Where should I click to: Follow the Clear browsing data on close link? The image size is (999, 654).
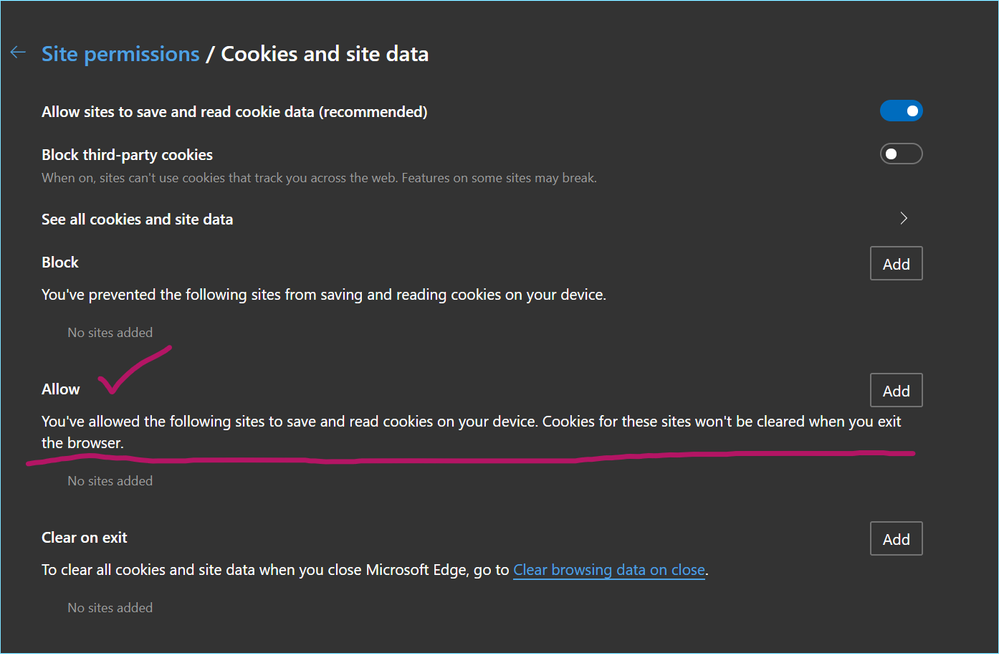[x=609, y=570]
